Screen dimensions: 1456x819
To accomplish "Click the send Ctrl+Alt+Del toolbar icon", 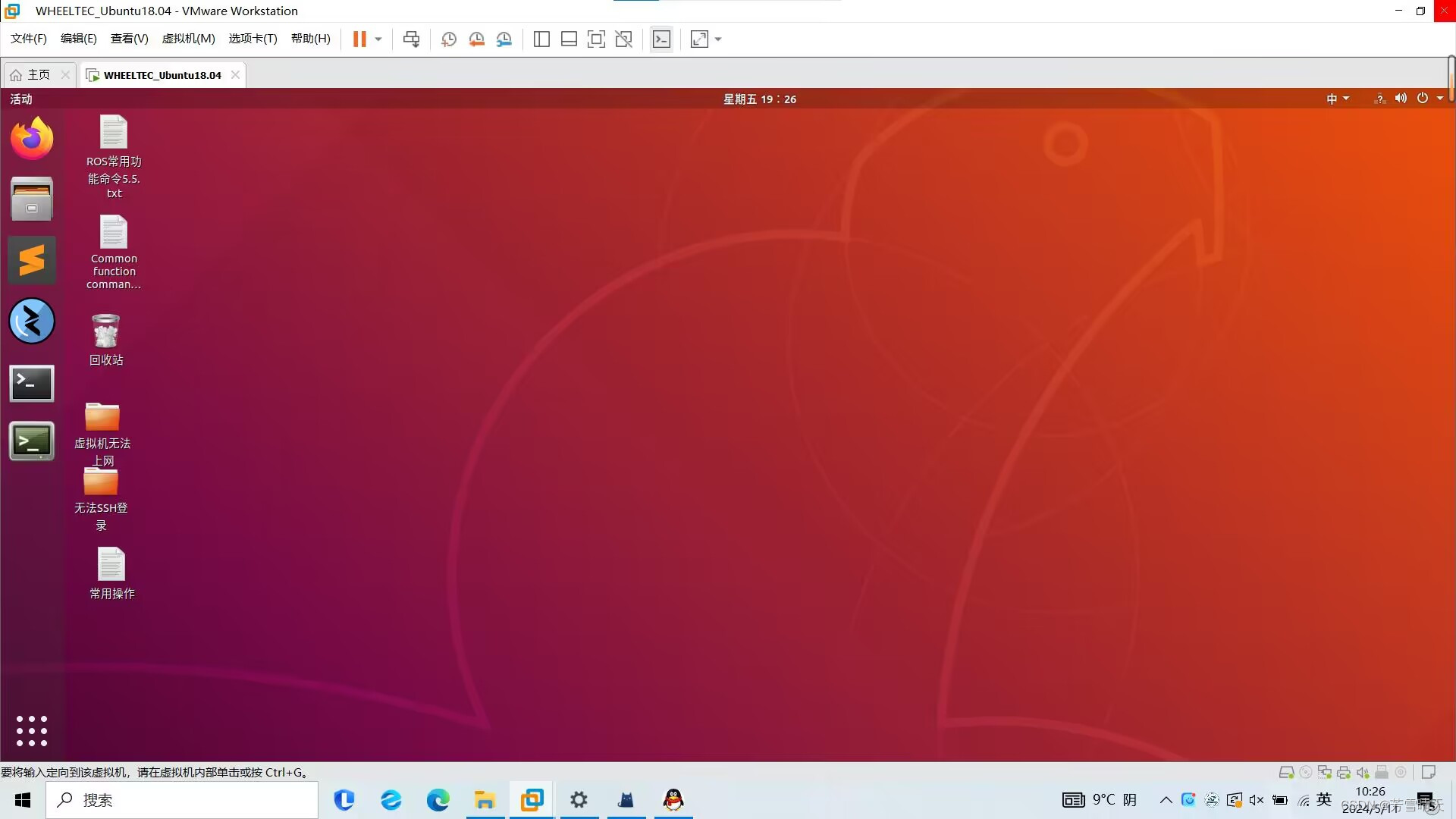I will [411, 39].
